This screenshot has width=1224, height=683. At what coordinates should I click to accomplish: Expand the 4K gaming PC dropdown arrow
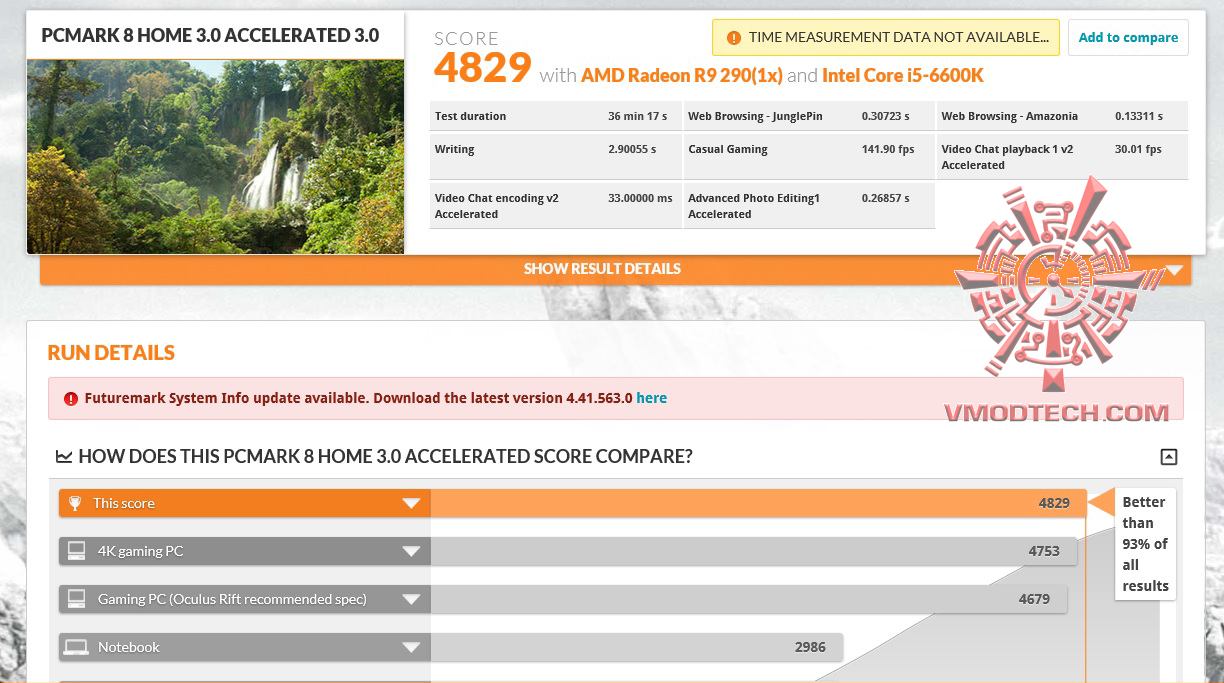pyautogui.click(x=411, y=552)
